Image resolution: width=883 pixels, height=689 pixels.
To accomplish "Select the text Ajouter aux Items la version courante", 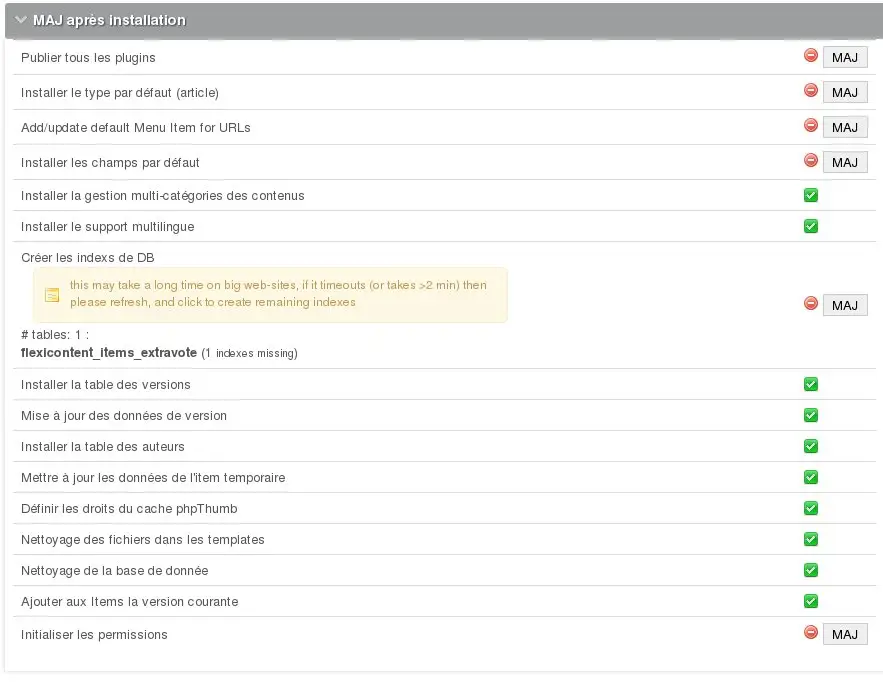I will 130,601.
